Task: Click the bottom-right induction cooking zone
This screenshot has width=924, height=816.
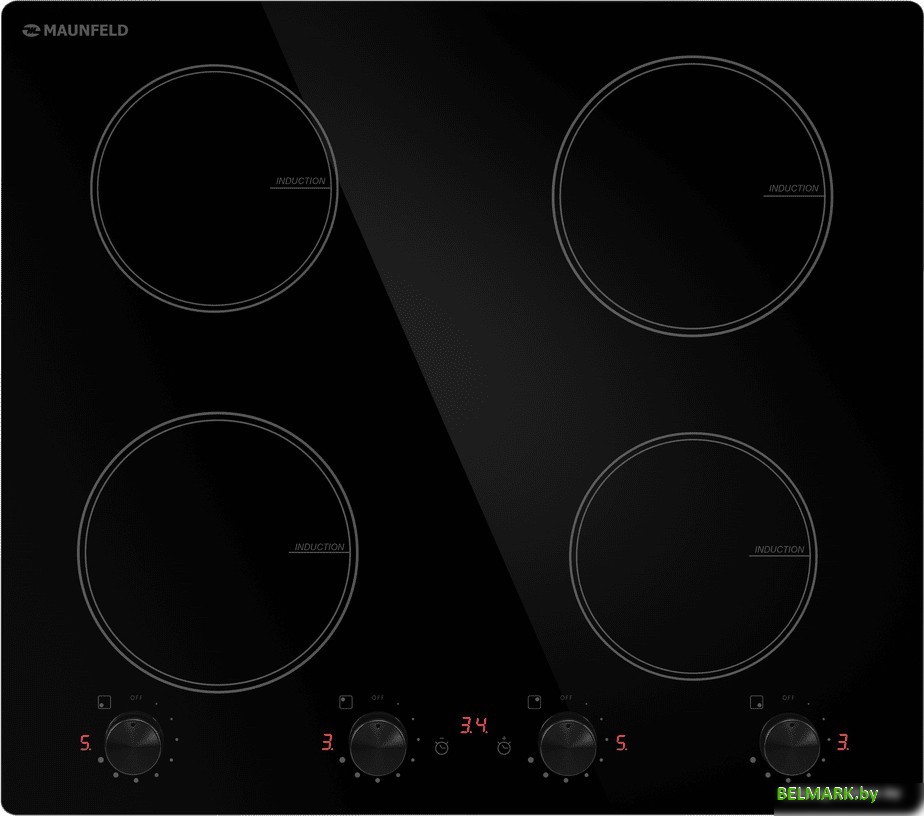Action: 693,554
